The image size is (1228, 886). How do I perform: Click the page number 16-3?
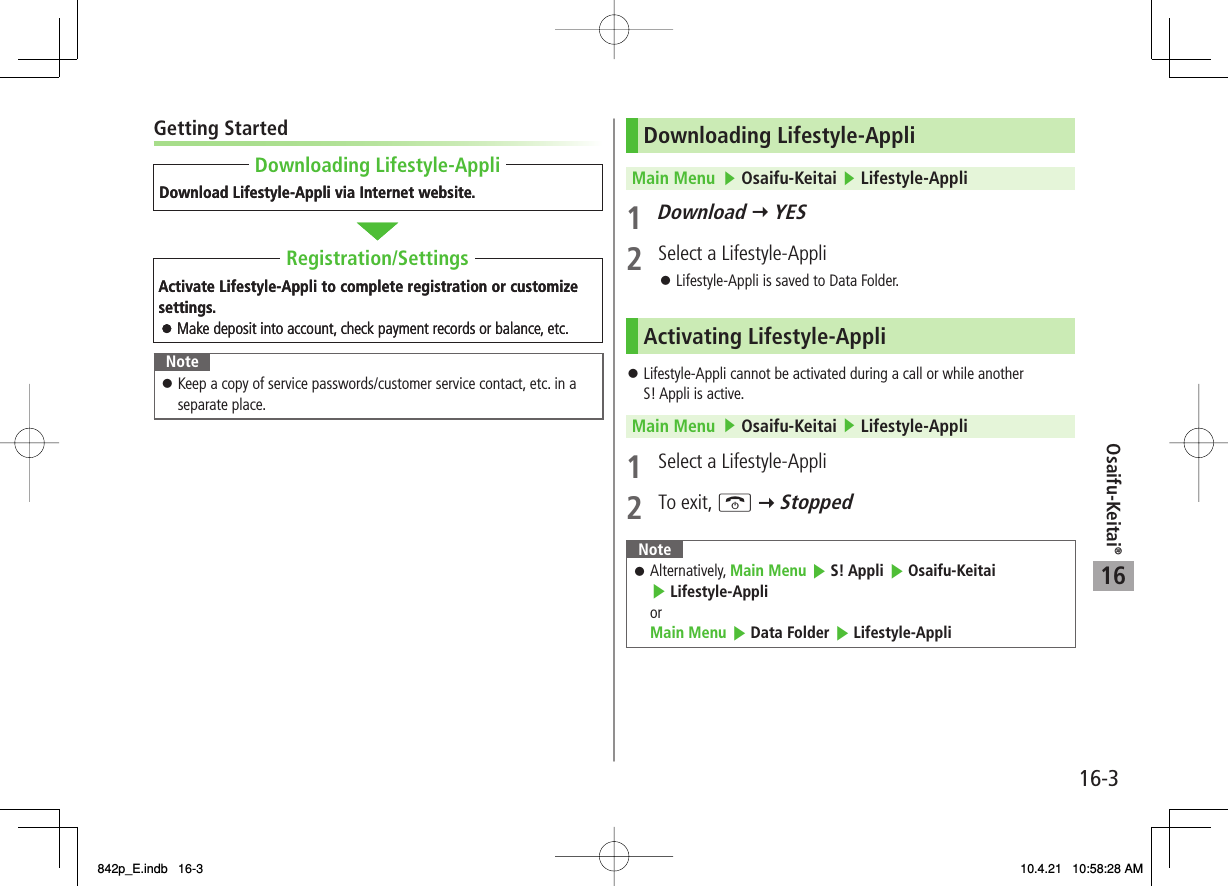pos(1097,778)
